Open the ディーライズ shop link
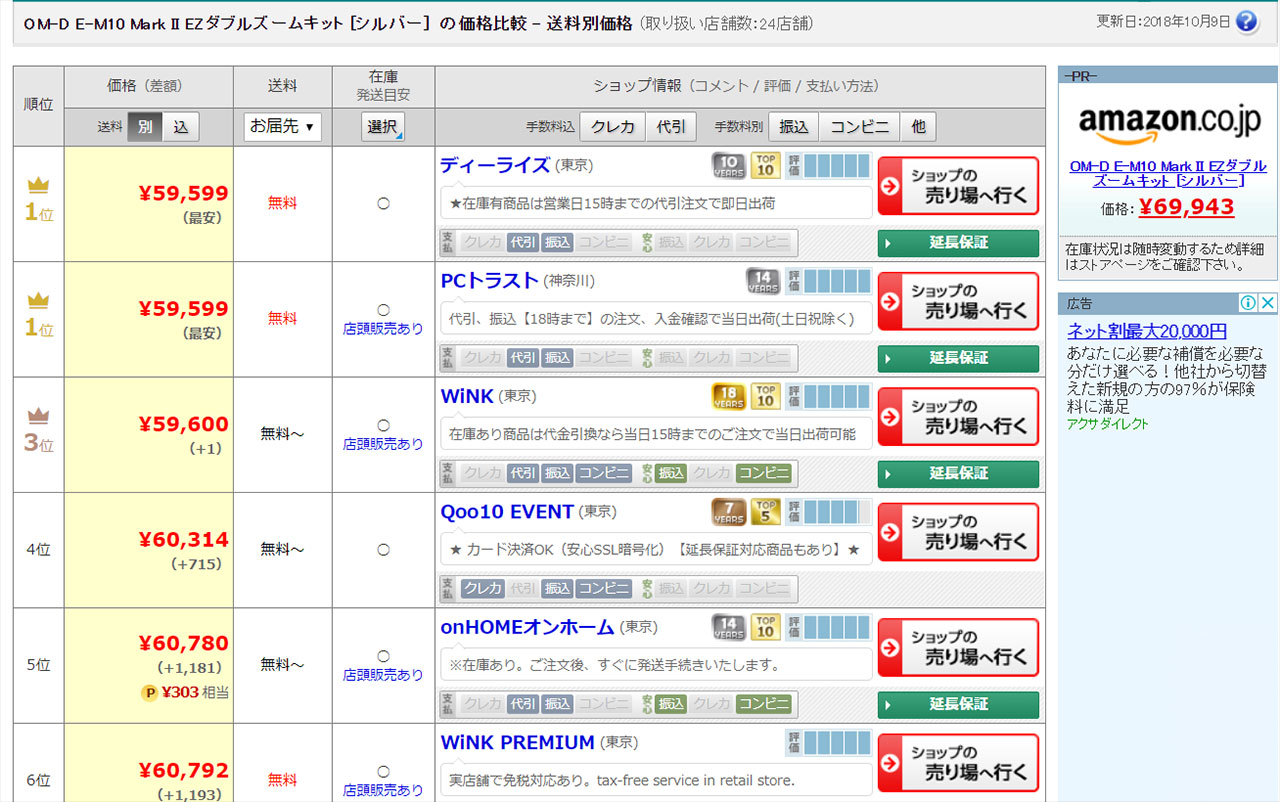The width and height of the screenshot is (1280, 802). coord(495,165)
